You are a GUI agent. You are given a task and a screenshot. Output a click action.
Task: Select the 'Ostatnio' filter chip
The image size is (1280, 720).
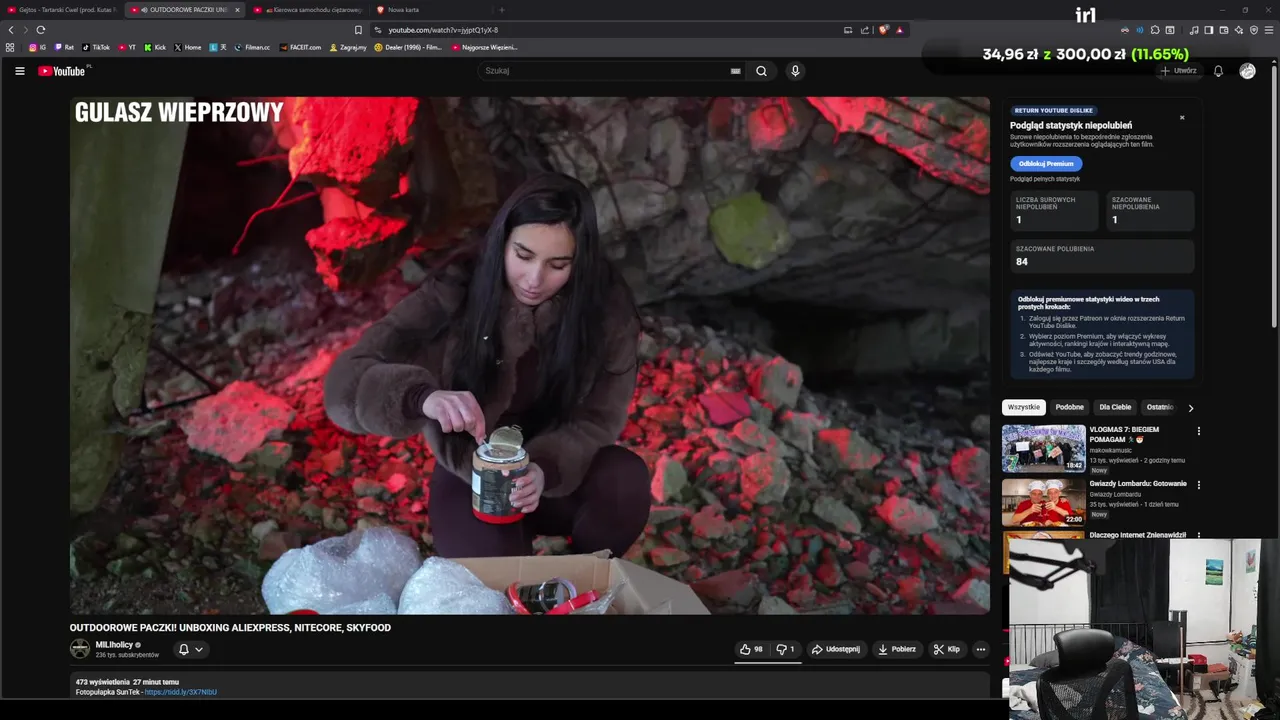point(1160,407)
